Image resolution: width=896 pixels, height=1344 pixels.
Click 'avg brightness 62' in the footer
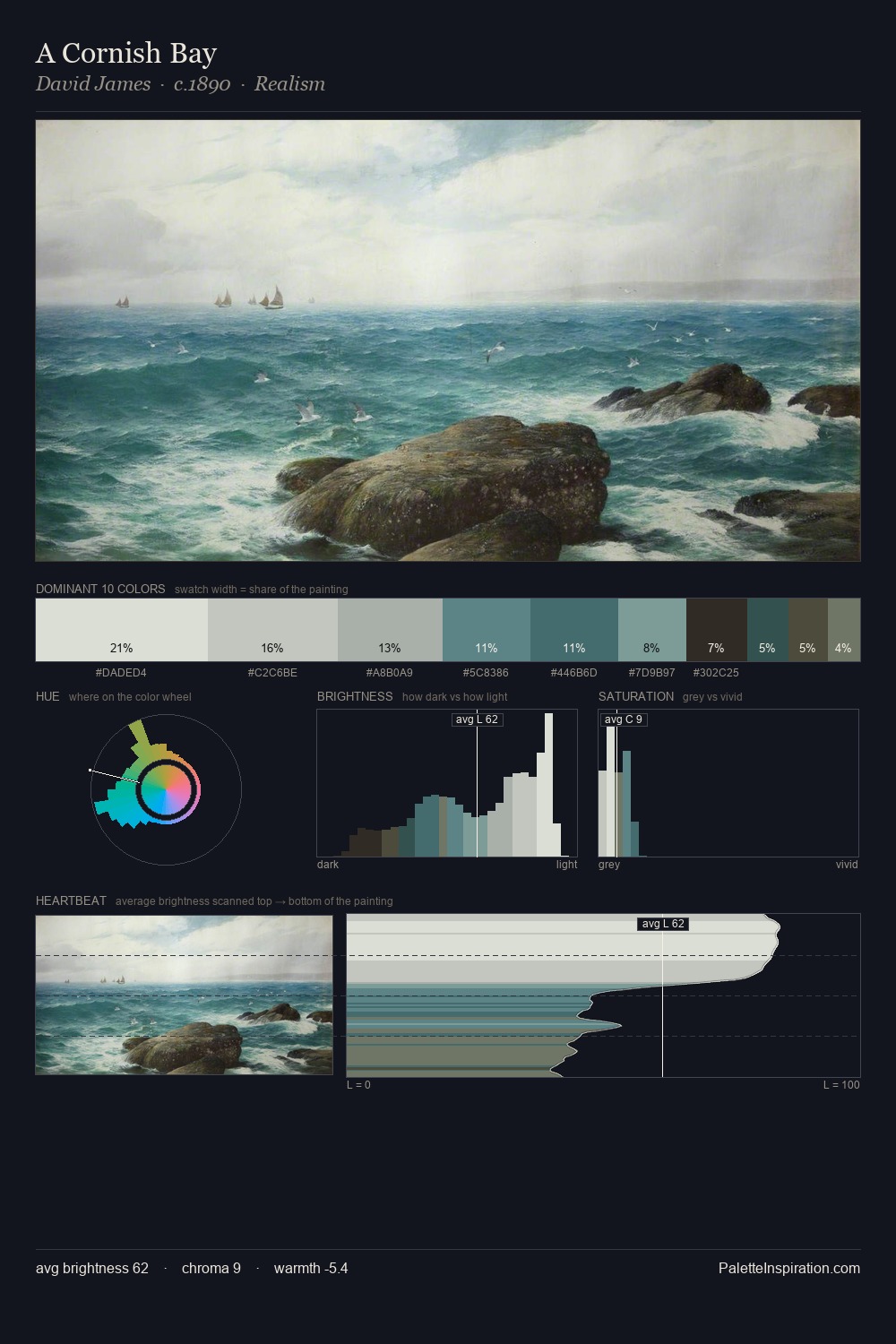coord(92,1268)
